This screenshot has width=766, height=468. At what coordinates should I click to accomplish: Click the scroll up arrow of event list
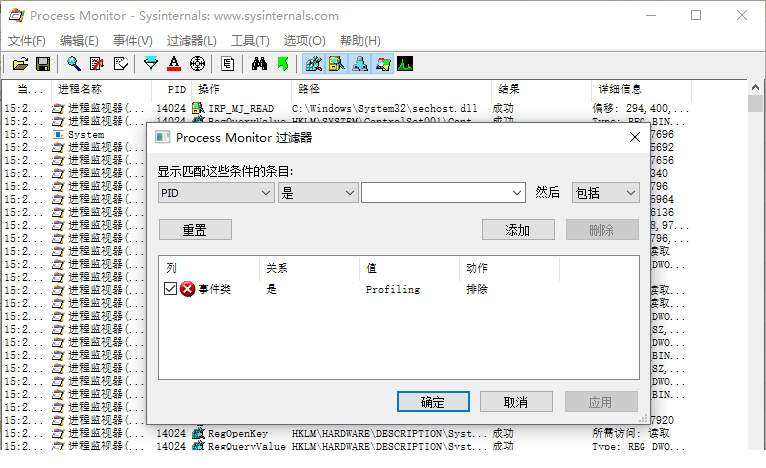coord(755,87)
